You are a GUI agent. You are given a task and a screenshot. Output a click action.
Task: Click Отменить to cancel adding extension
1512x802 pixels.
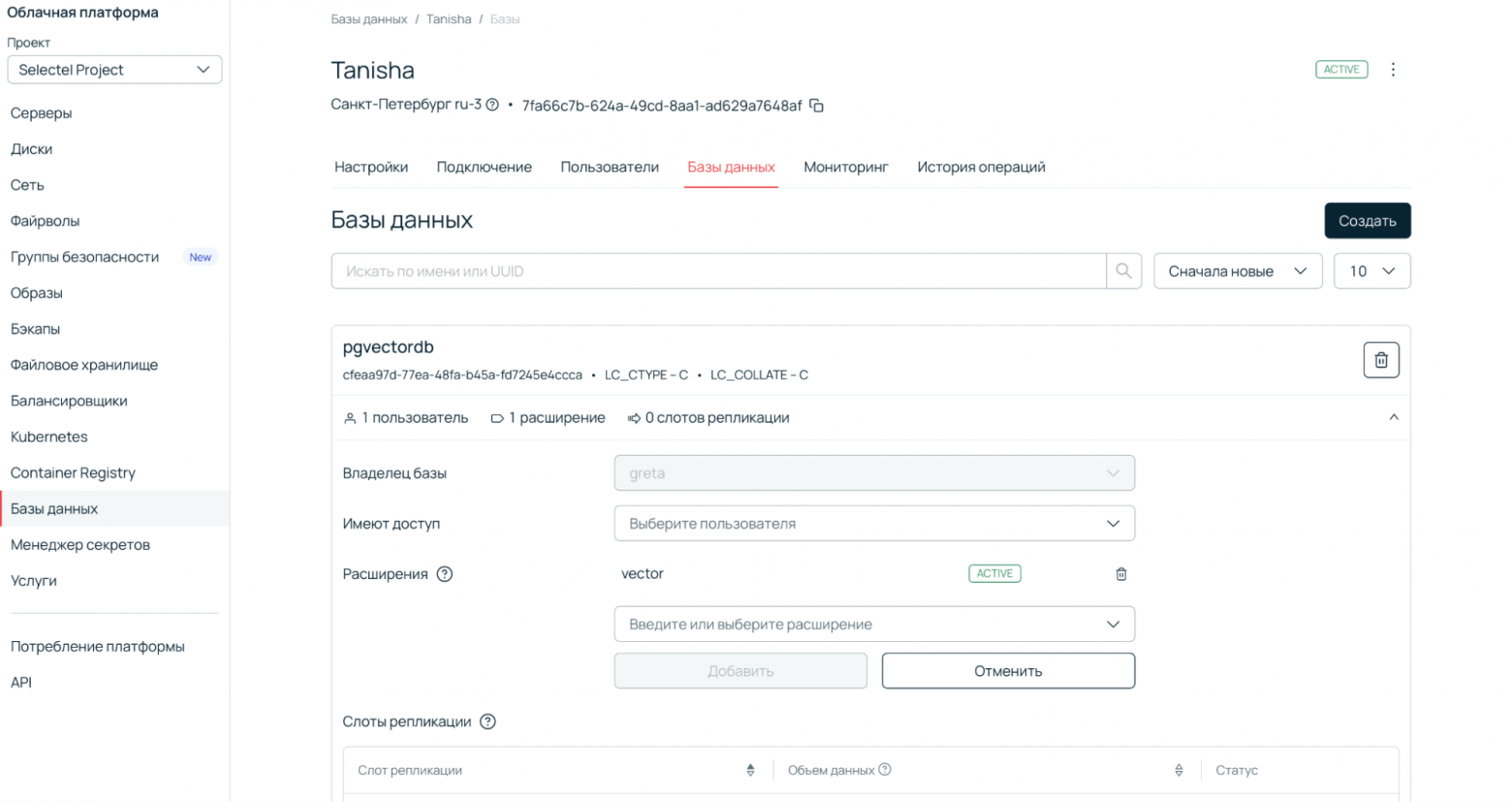point(1007,670)
